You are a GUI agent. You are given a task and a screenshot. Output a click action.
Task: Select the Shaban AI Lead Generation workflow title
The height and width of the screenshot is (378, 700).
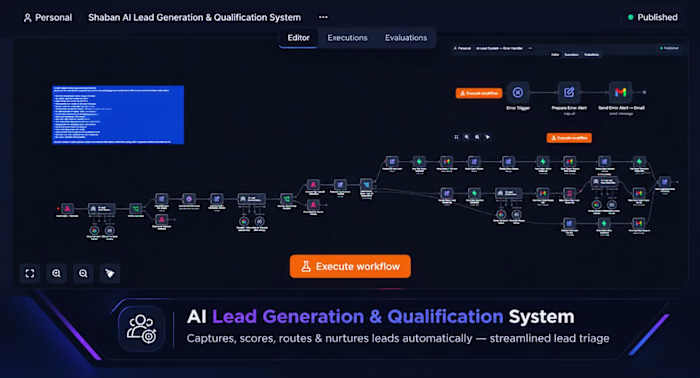point(194,17)
